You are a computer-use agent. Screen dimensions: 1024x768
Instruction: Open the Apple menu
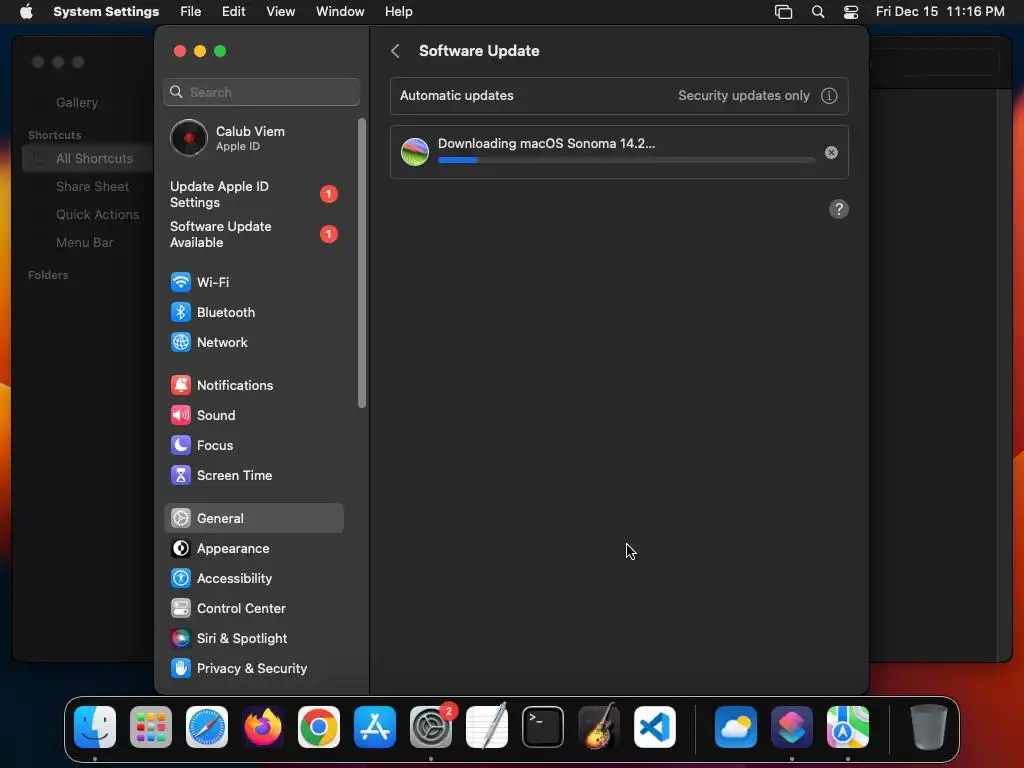point(26,12)
